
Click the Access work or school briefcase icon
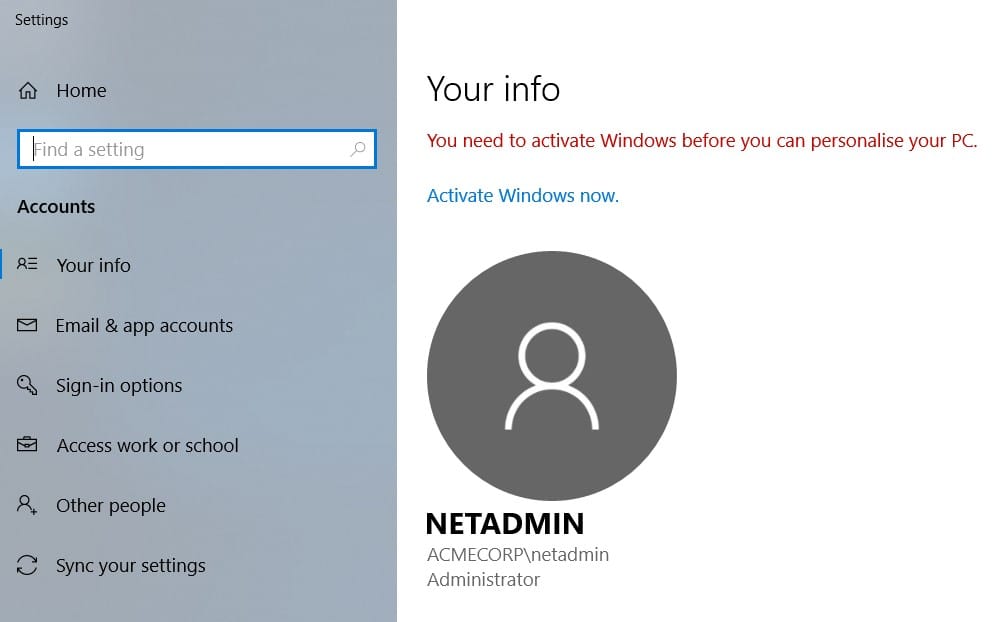coord(27,444)
